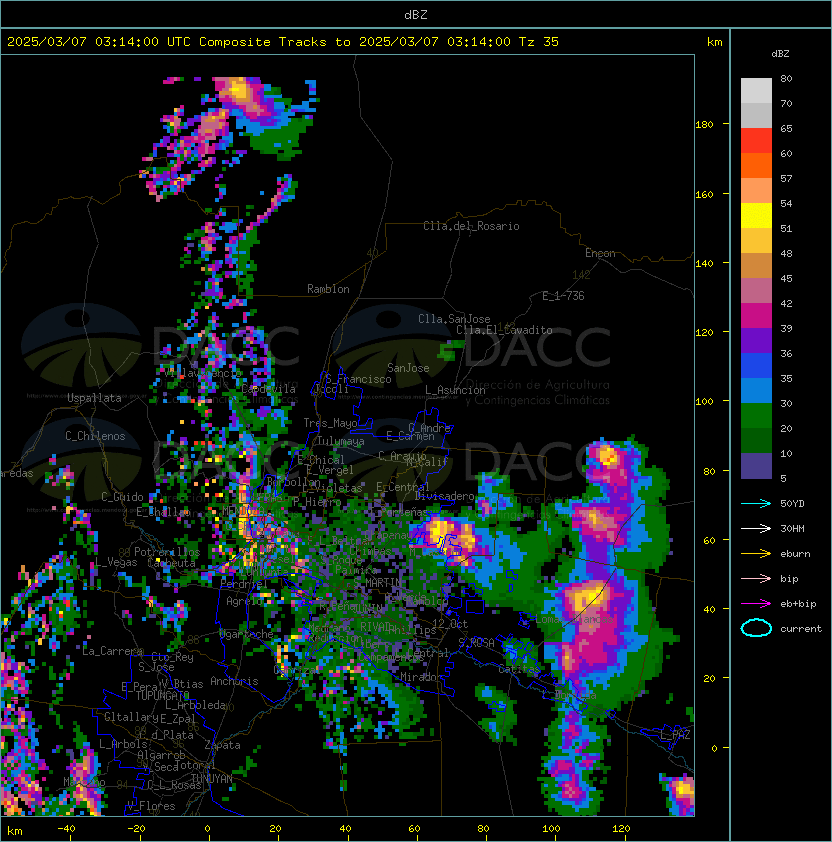The height and width of the screenshot is (842, 832).
Task: Click the TUPUNGATO town label
Action: [x=162, y=696]
